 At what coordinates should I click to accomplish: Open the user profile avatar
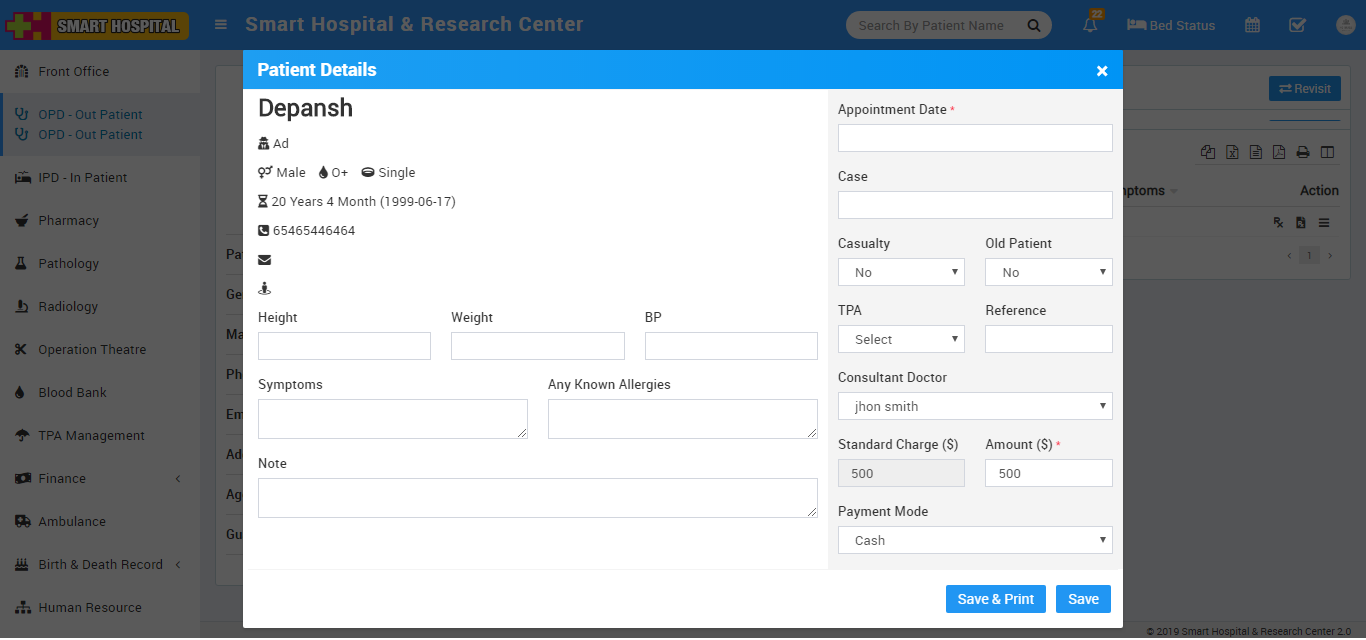coord(1343,26)
